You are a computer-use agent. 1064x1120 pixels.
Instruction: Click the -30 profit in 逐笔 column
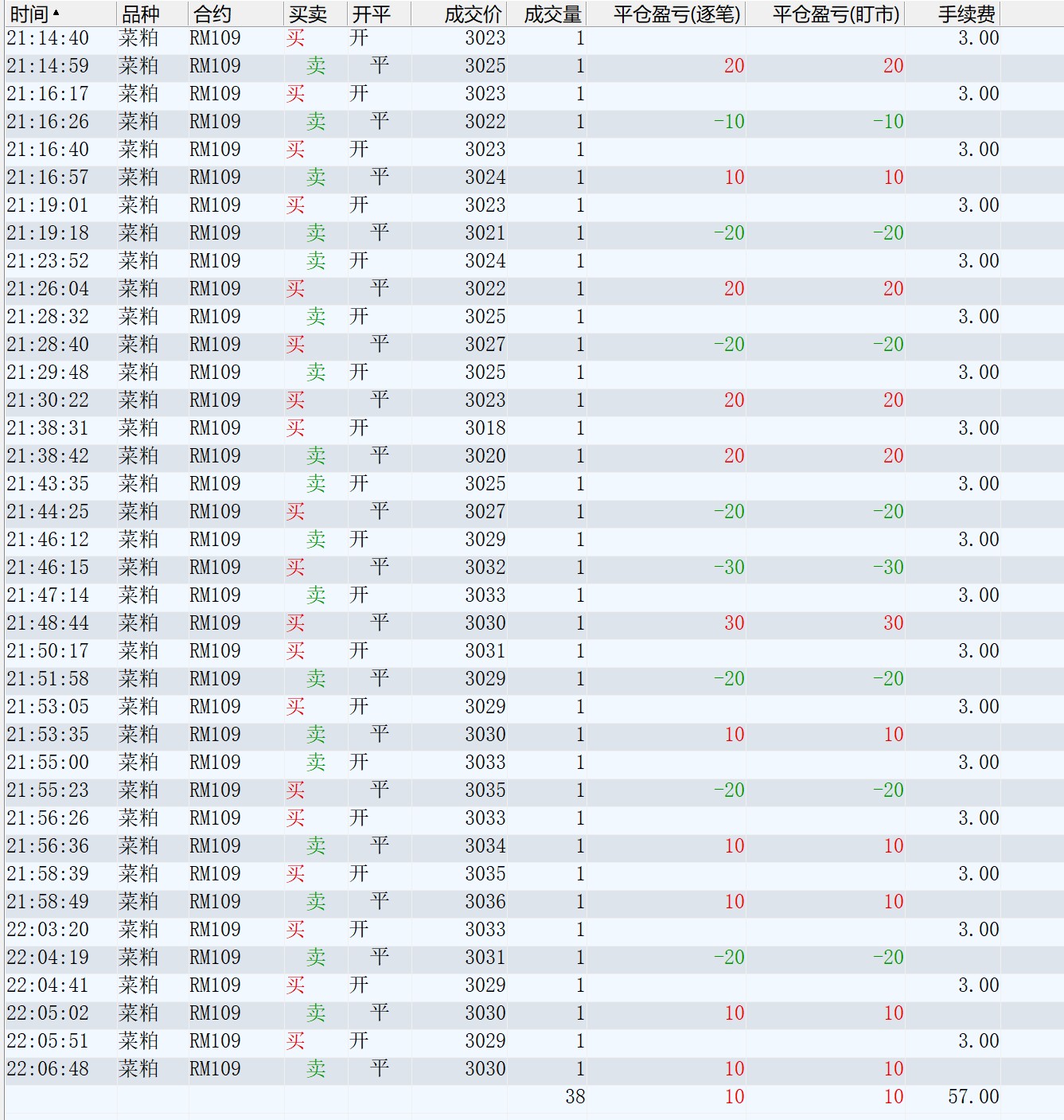click(729, 568)
